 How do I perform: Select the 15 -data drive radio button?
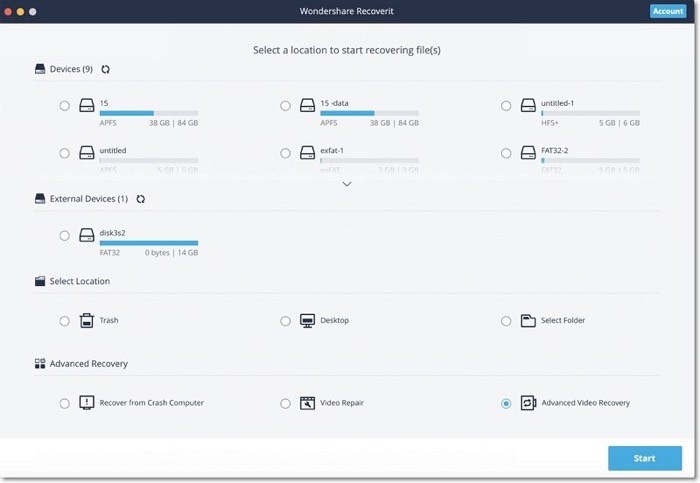[285, 106]
